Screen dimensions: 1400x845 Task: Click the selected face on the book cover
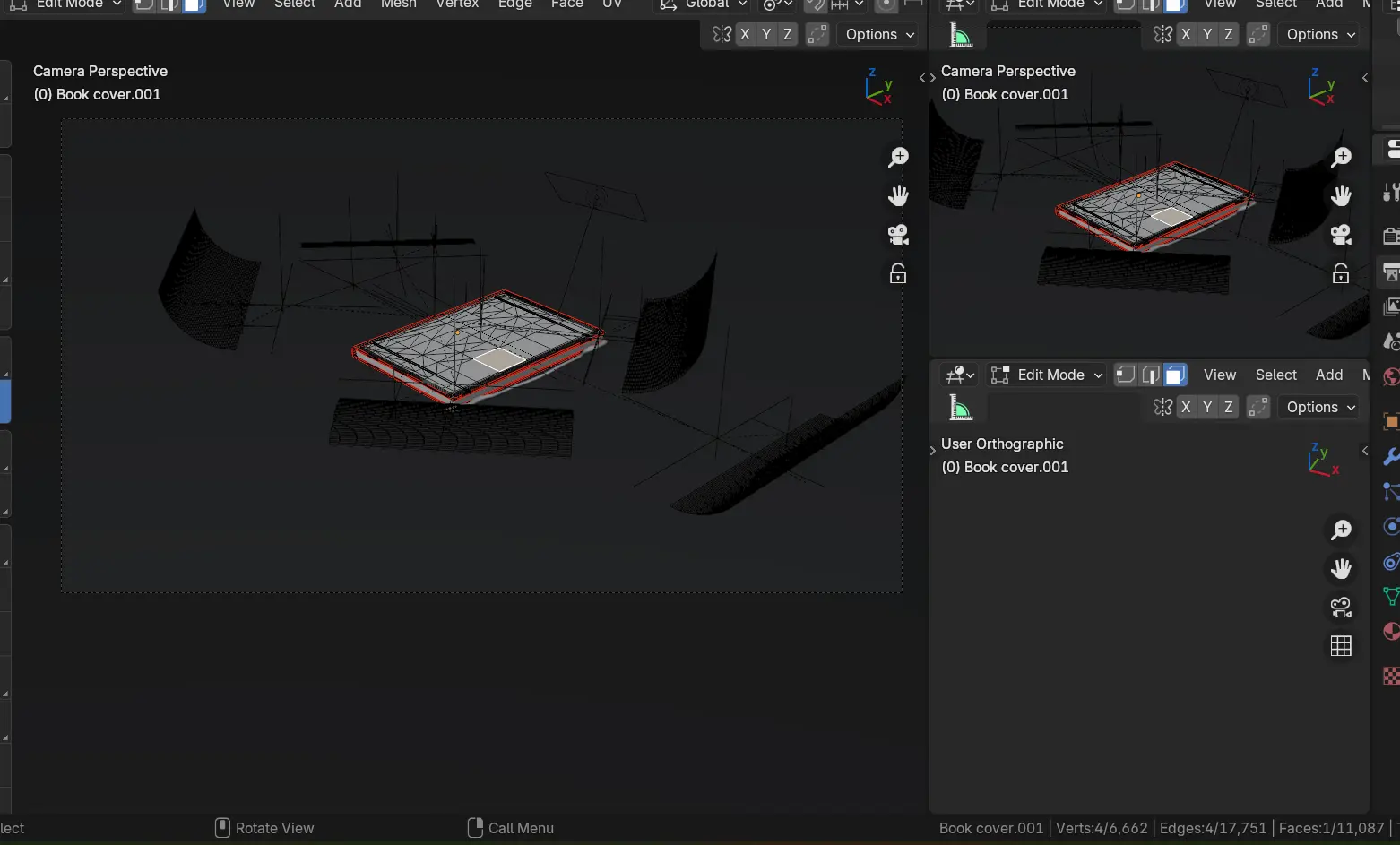(x=498, y=359)
